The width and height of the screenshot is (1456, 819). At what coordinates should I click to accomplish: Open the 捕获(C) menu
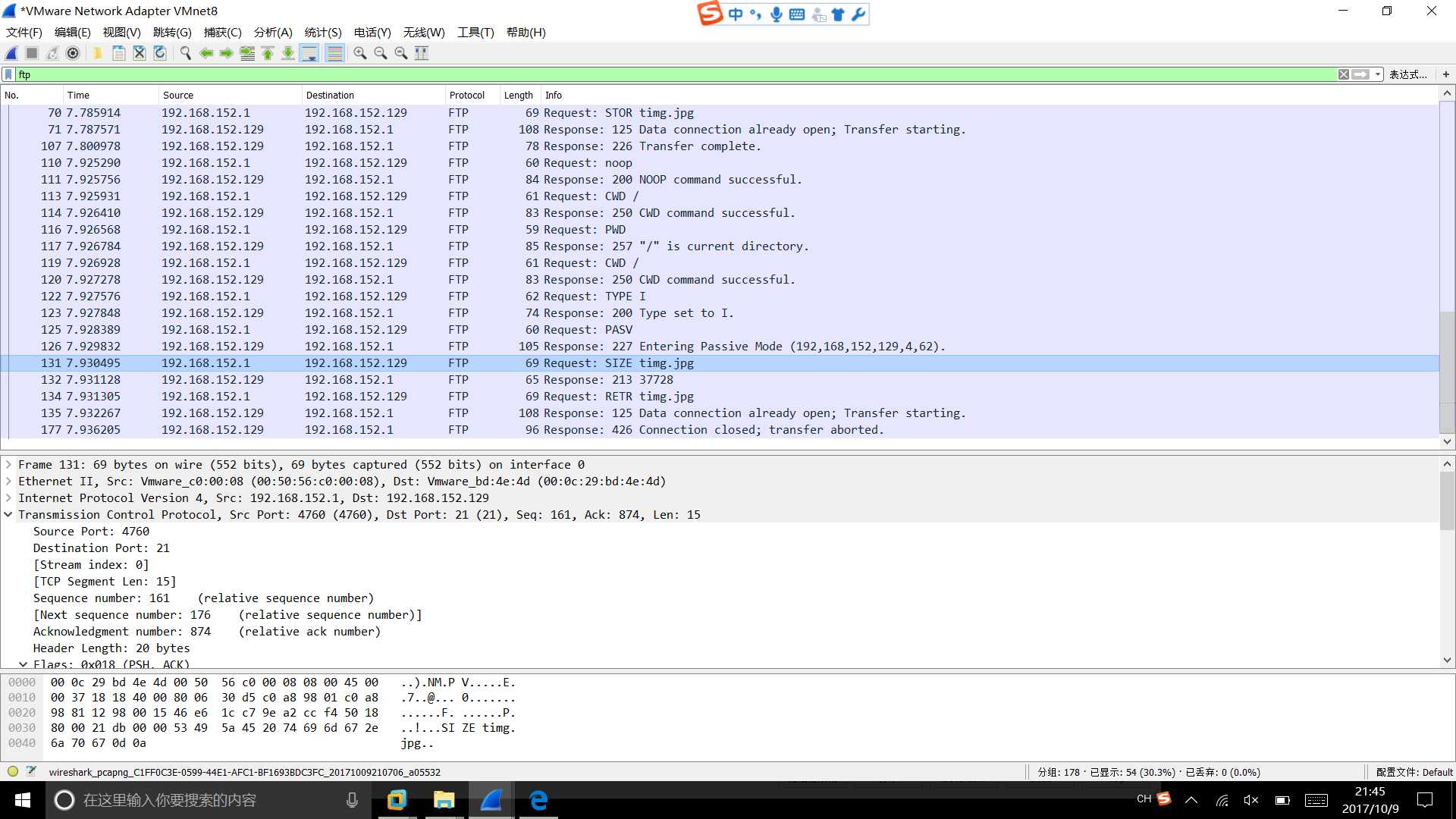coord(223,32)
